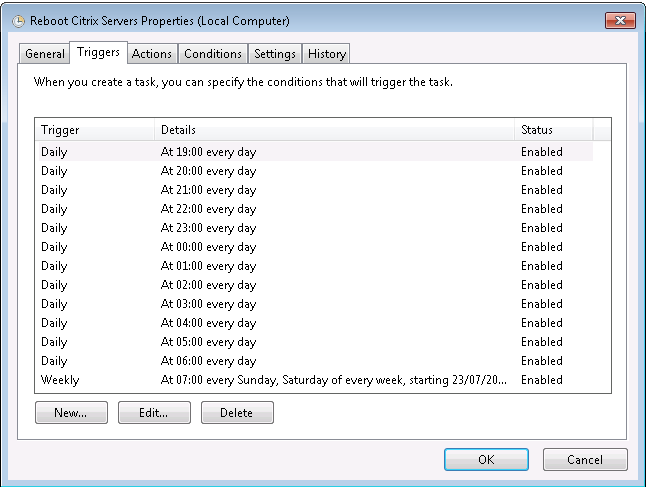Click the 'Weekly' trigger type cell
The height and width of the screenshot is (487, 646).
60,379
